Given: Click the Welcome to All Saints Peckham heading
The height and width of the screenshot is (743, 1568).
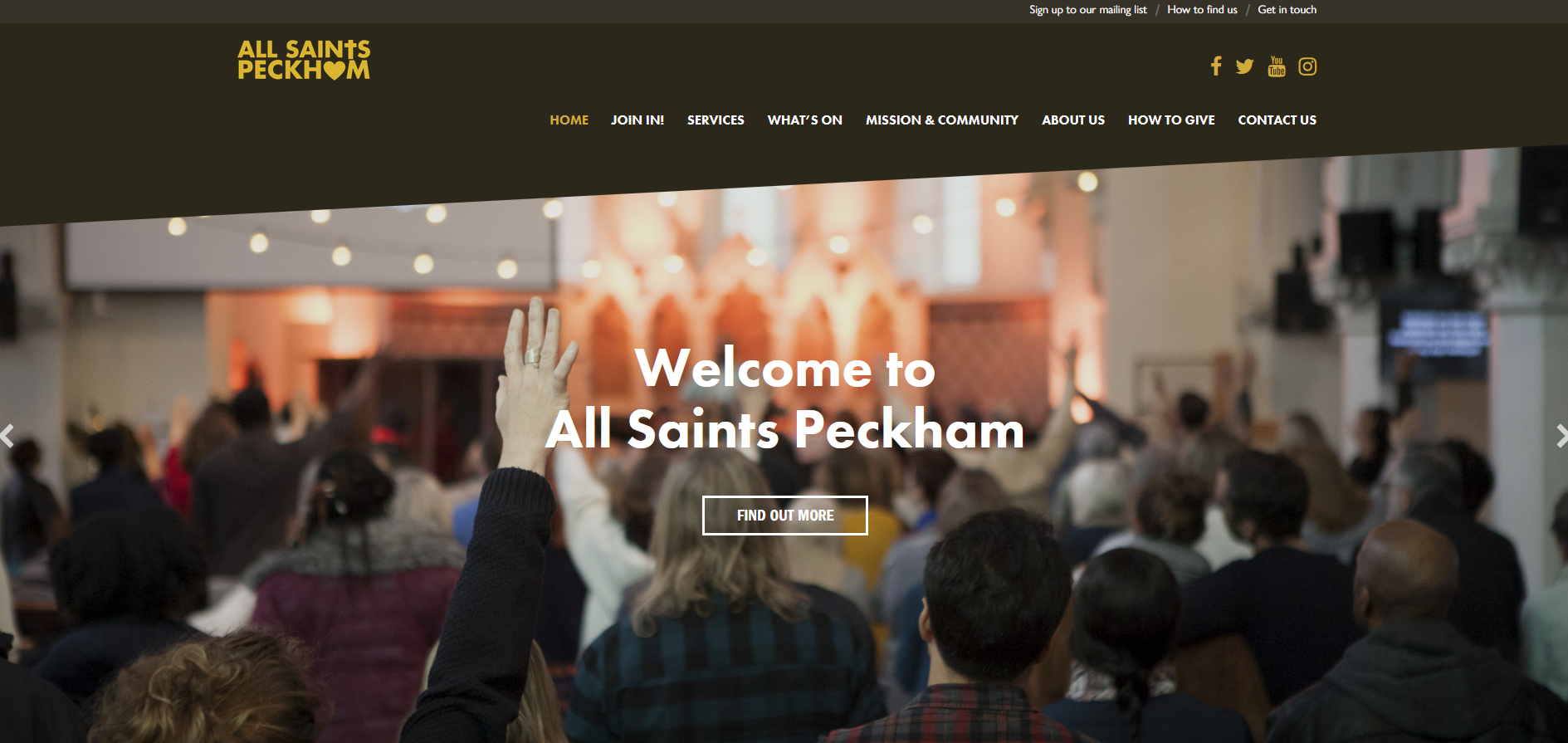Looking at the screenshot, I should (x=785, y=398).
